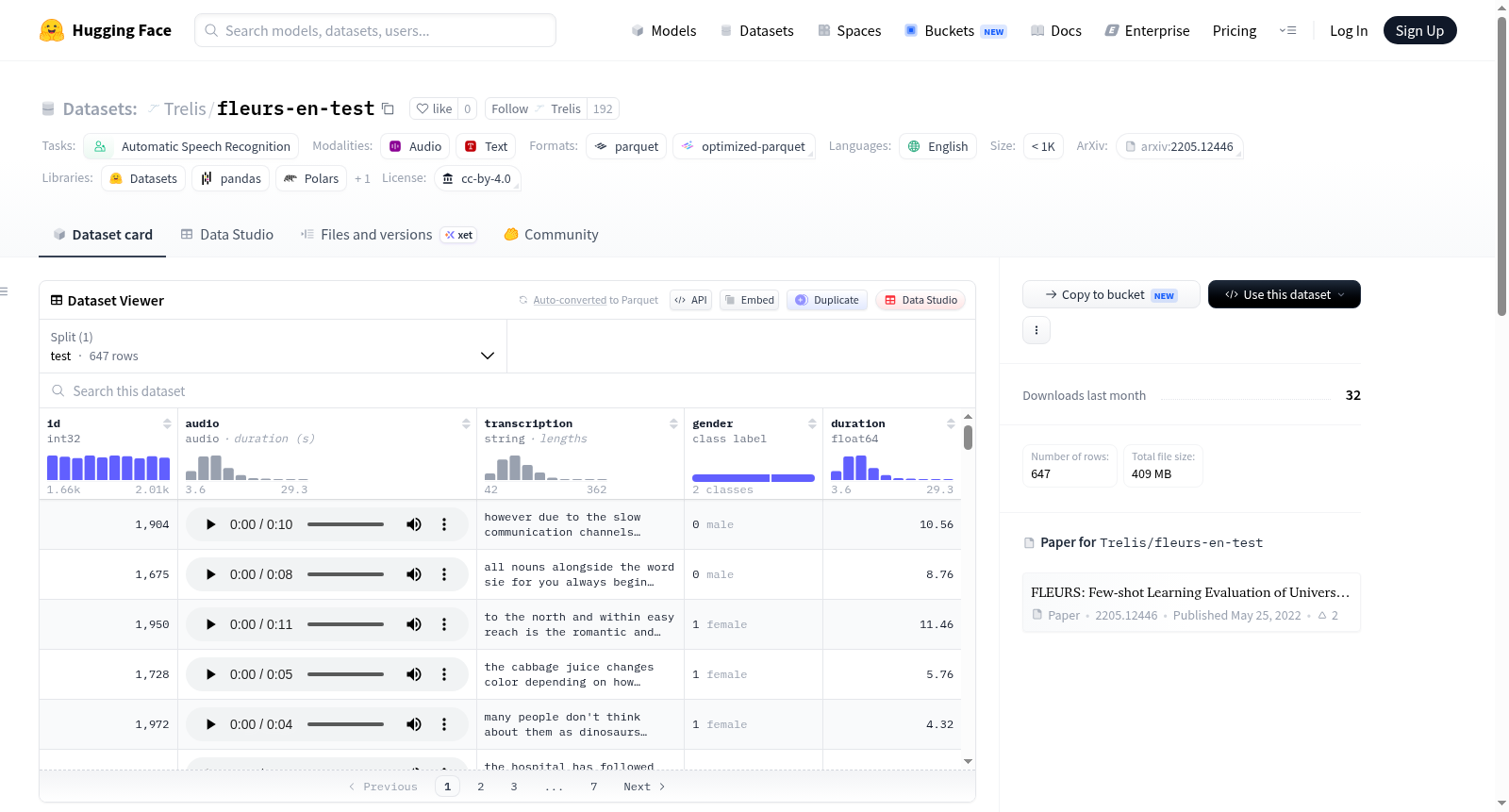Open Models in the top navigation
The width and height of the screenshot is (1509, 812).
[664, 30]
